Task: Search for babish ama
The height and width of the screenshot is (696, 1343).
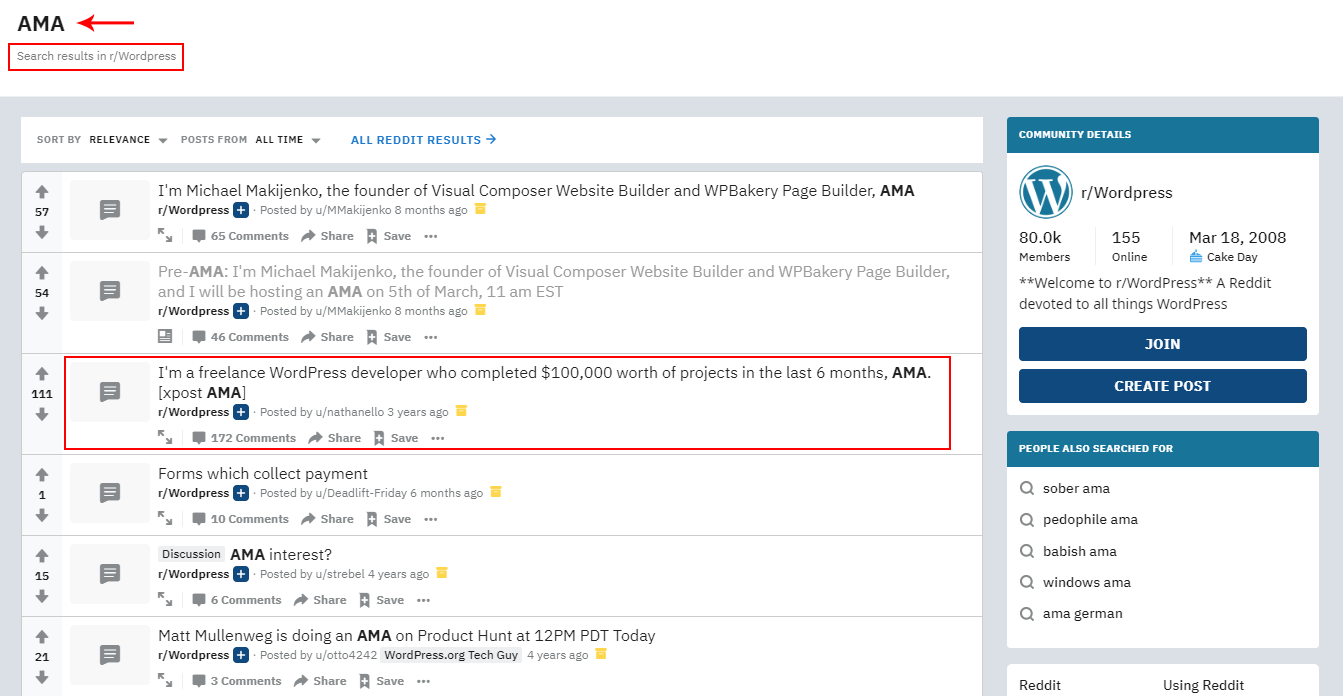Action: click(x=1079, y=551)
